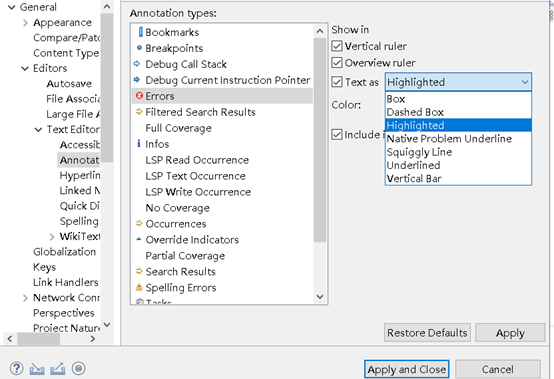Toggle the Text as checkbox

point(337,82)
